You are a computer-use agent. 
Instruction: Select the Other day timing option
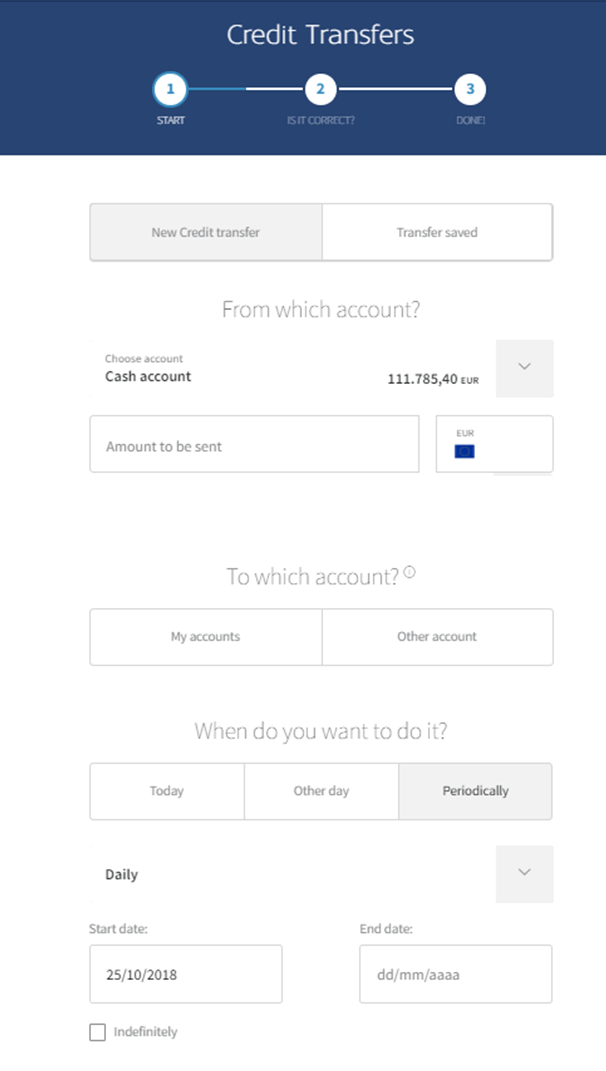click(x=321, y=791)
